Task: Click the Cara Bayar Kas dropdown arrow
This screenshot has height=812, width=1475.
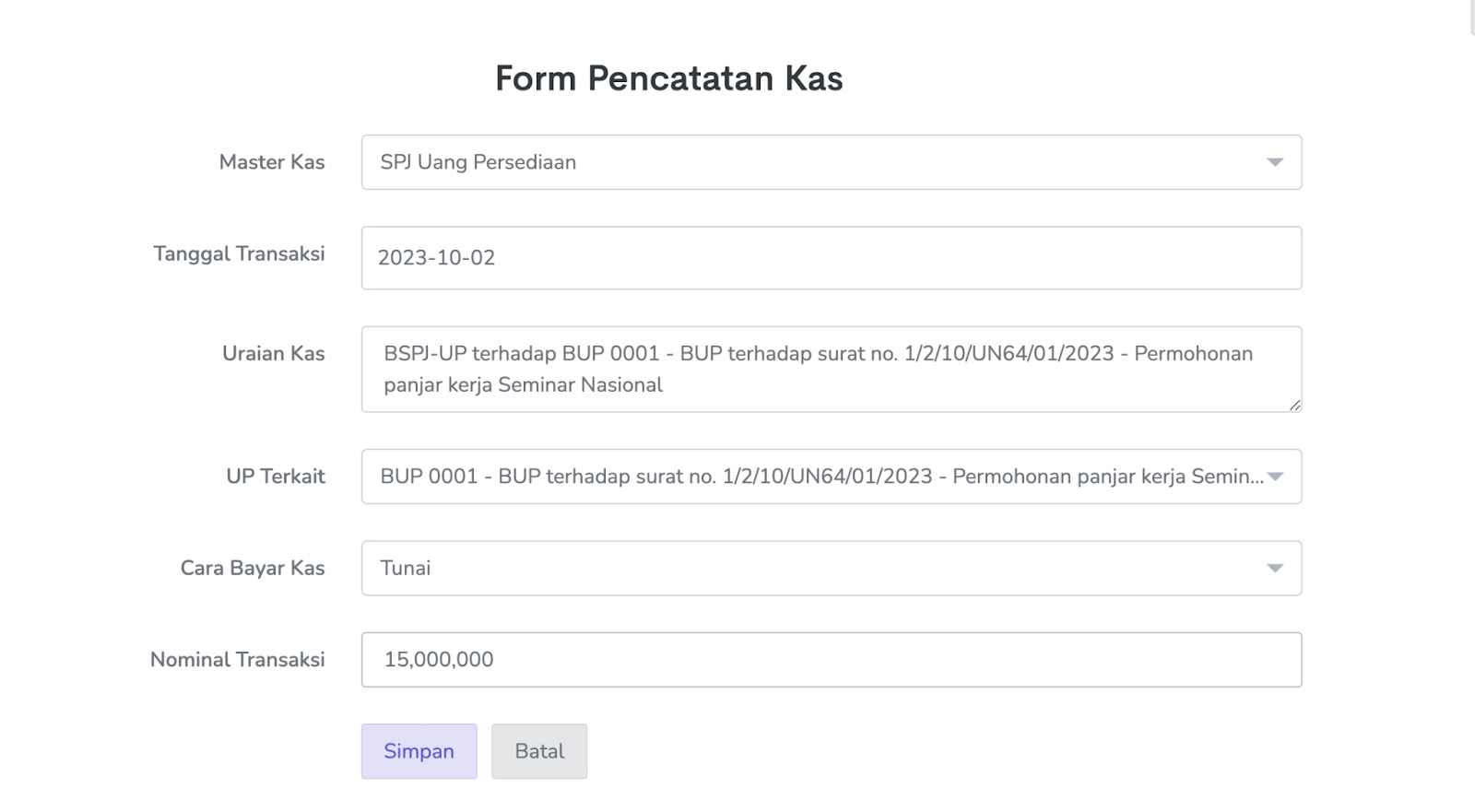Action: (x=1275, y=569)
